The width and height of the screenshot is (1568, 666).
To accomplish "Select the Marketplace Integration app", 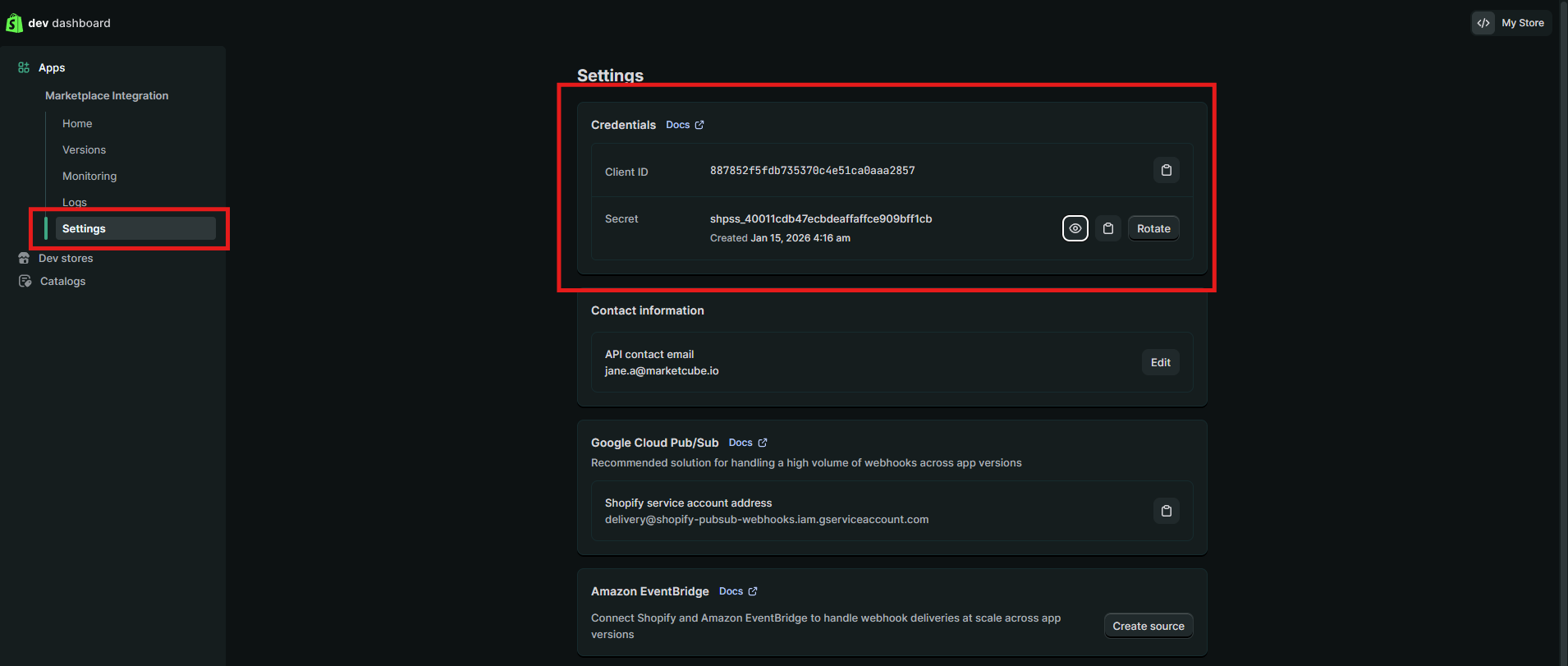I will tap(107, 95).
